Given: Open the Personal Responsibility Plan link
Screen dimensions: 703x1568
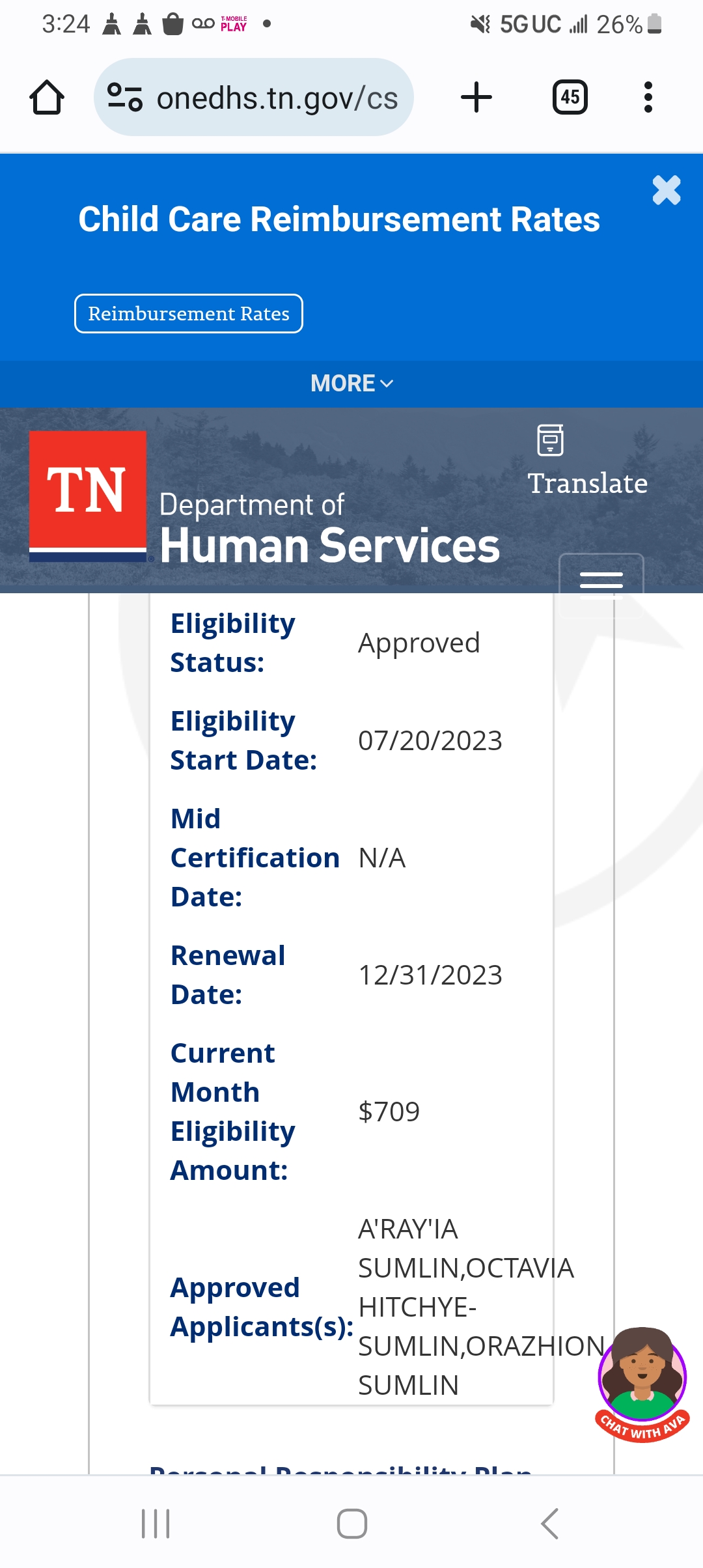Looking at the screenshot, I should tap(340, 1469).
